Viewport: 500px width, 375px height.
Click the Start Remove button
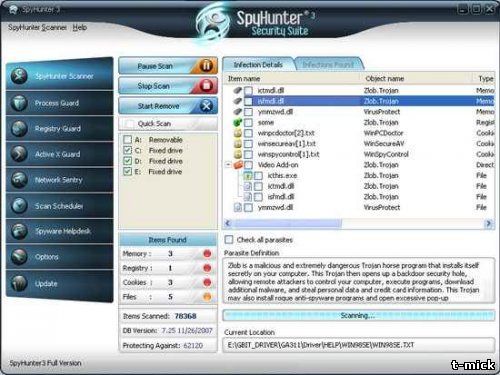[x=168, y=106]
